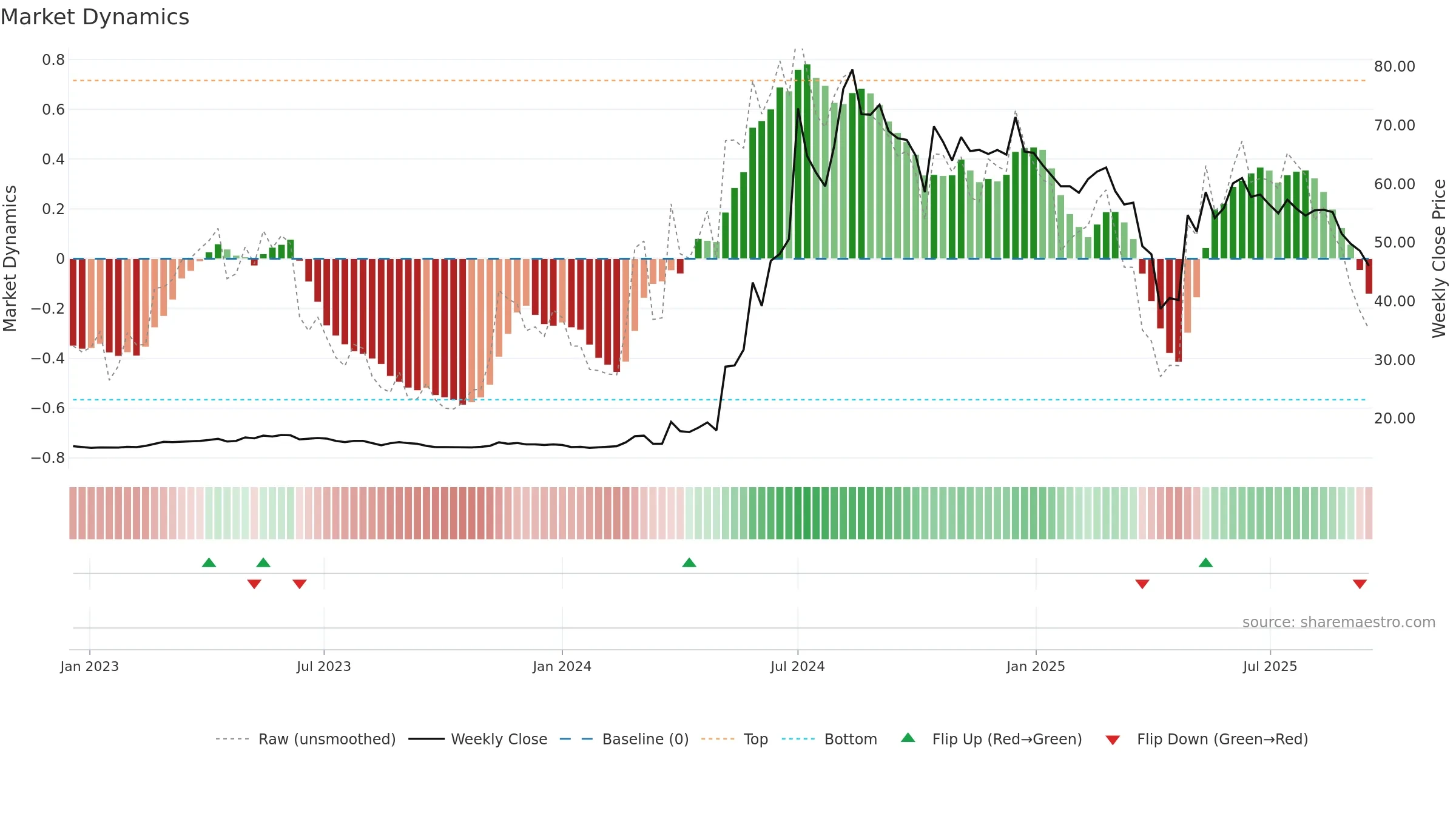
Task: Click the tallest dark green bar near Jul 2024
Action: point(807,161)
